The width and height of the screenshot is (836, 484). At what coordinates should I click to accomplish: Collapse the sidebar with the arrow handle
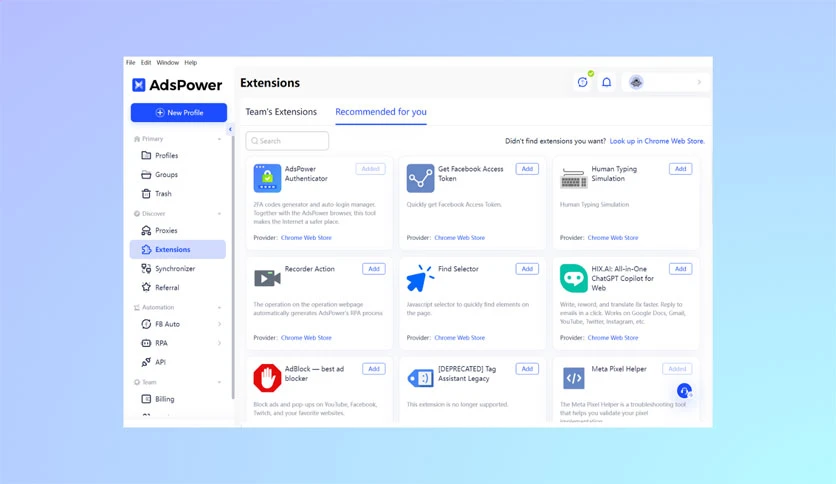230,130
